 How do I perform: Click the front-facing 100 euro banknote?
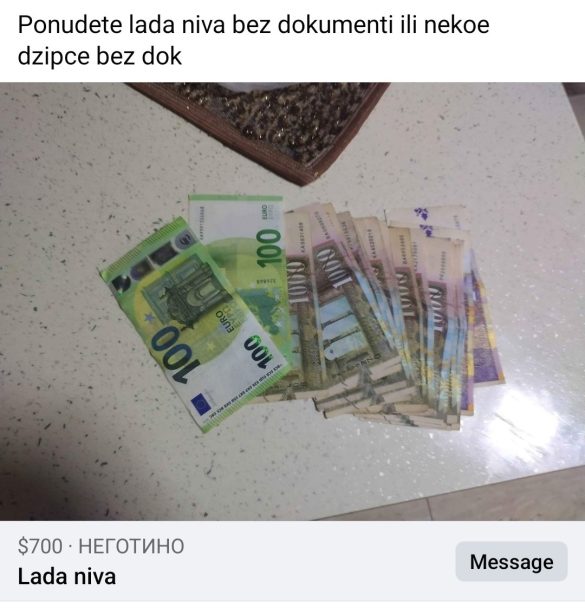coord(194,324)
